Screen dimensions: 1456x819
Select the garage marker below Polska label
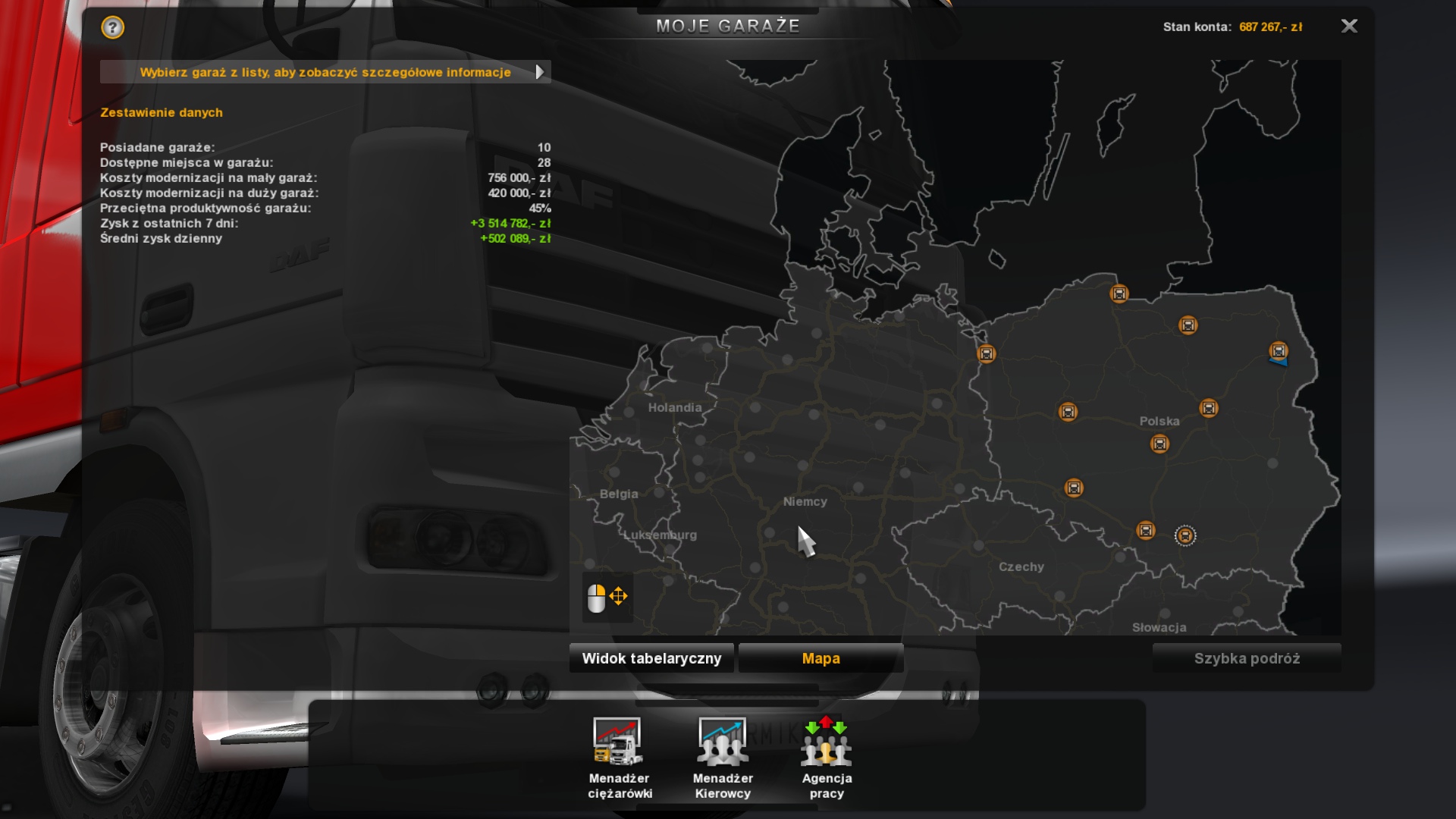click(1159, 444)
